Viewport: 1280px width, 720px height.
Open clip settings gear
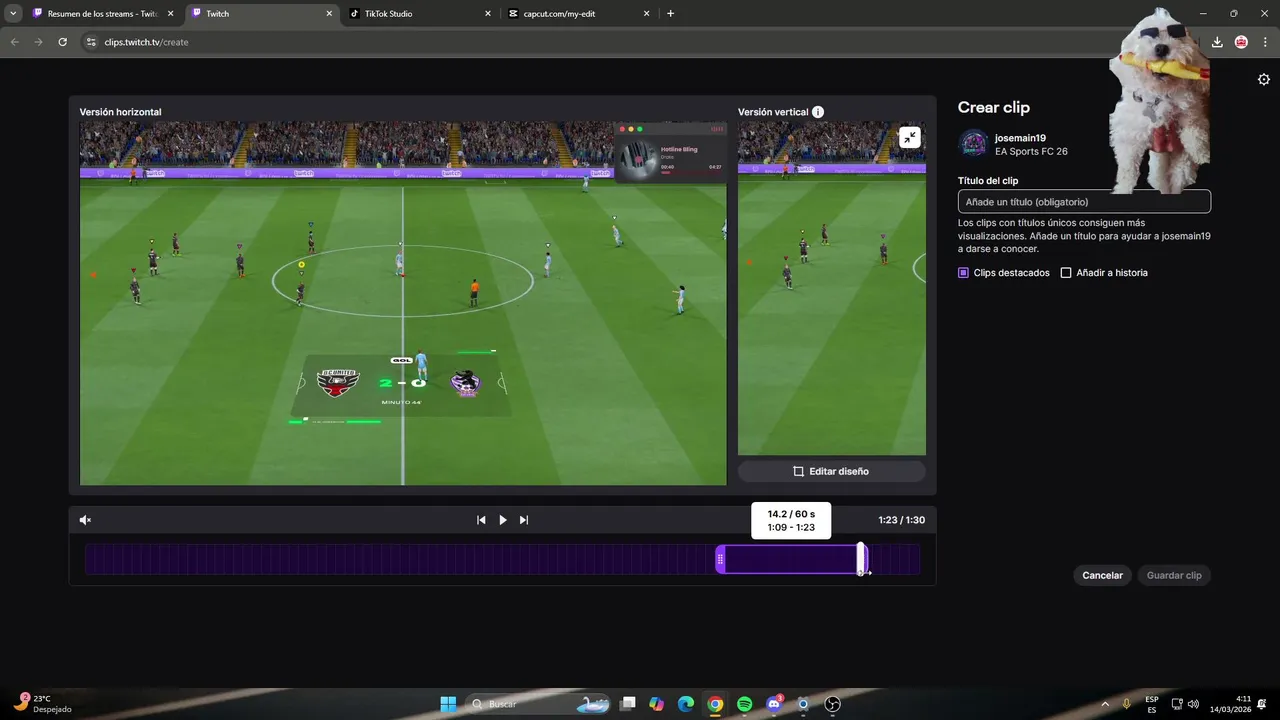pos(1264,80)
